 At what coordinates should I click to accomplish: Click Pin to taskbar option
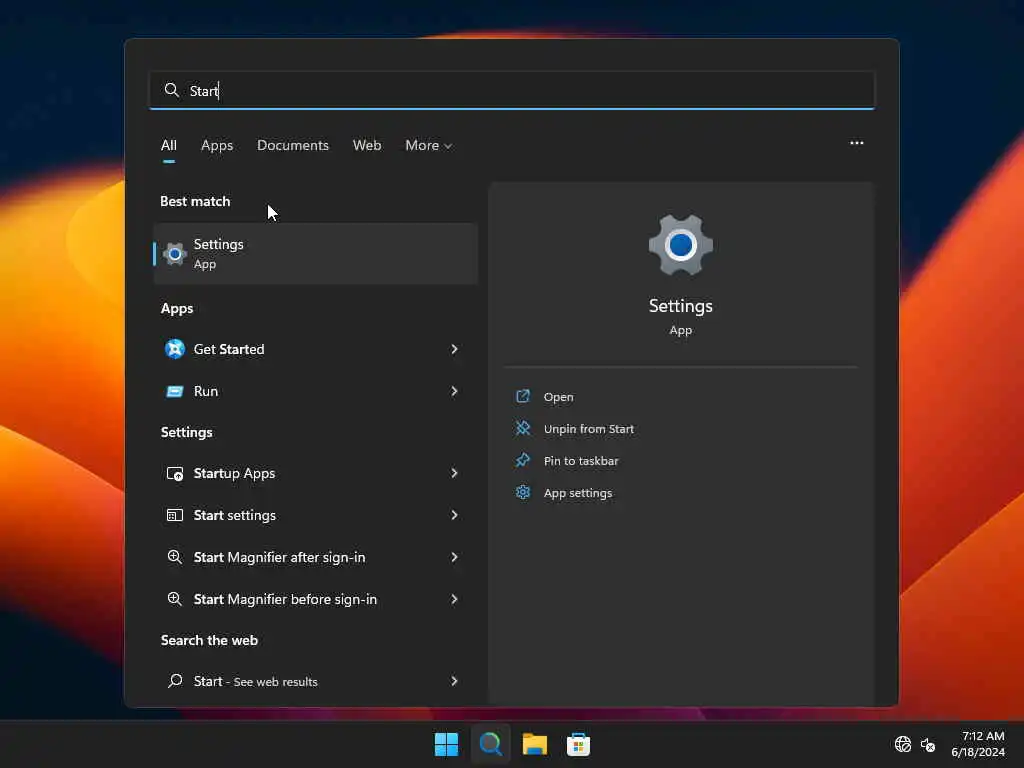click(581, 461)
